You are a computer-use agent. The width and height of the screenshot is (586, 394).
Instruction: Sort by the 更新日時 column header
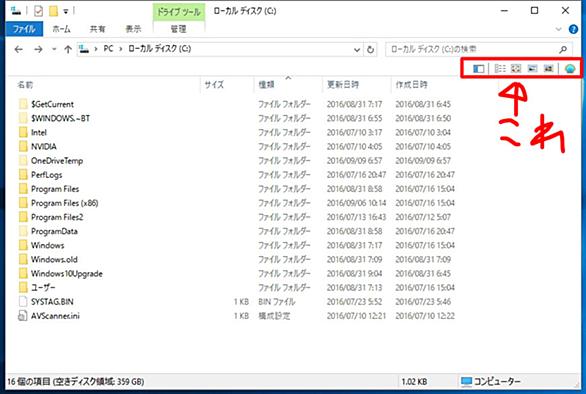(343, 85)
